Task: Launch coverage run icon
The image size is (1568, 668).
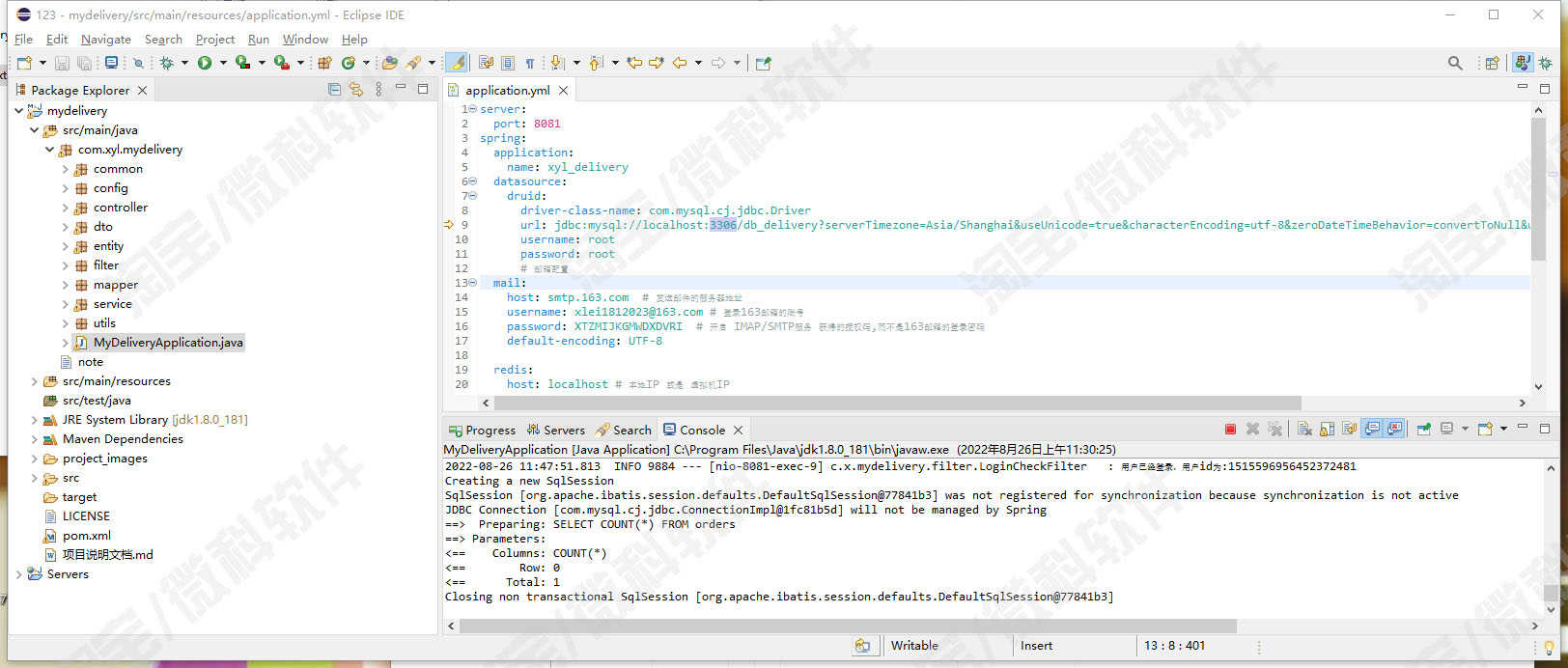Action: [242, 63]
